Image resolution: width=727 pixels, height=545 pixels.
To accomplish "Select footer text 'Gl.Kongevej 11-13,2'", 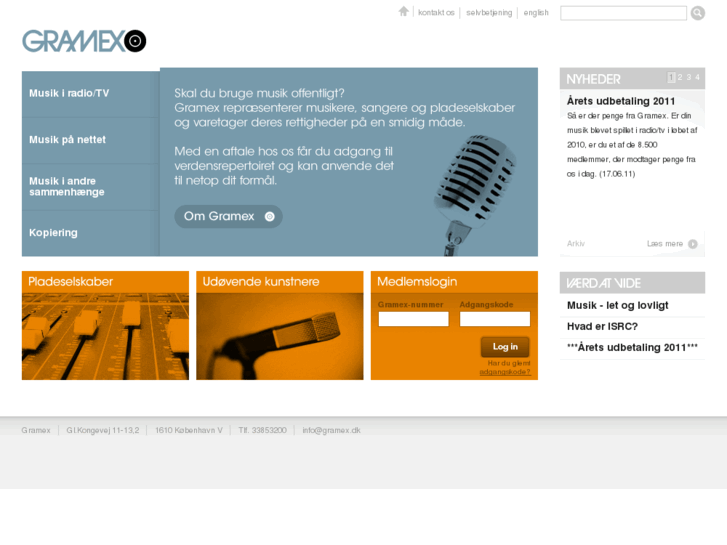I will tap(102, 430).
